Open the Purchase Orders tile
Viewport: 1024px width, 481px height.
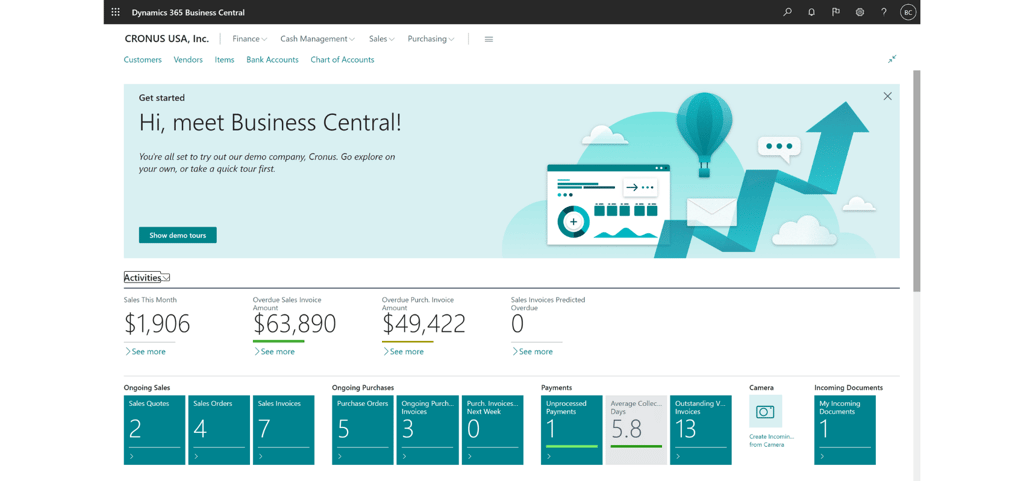click(363, 429)
